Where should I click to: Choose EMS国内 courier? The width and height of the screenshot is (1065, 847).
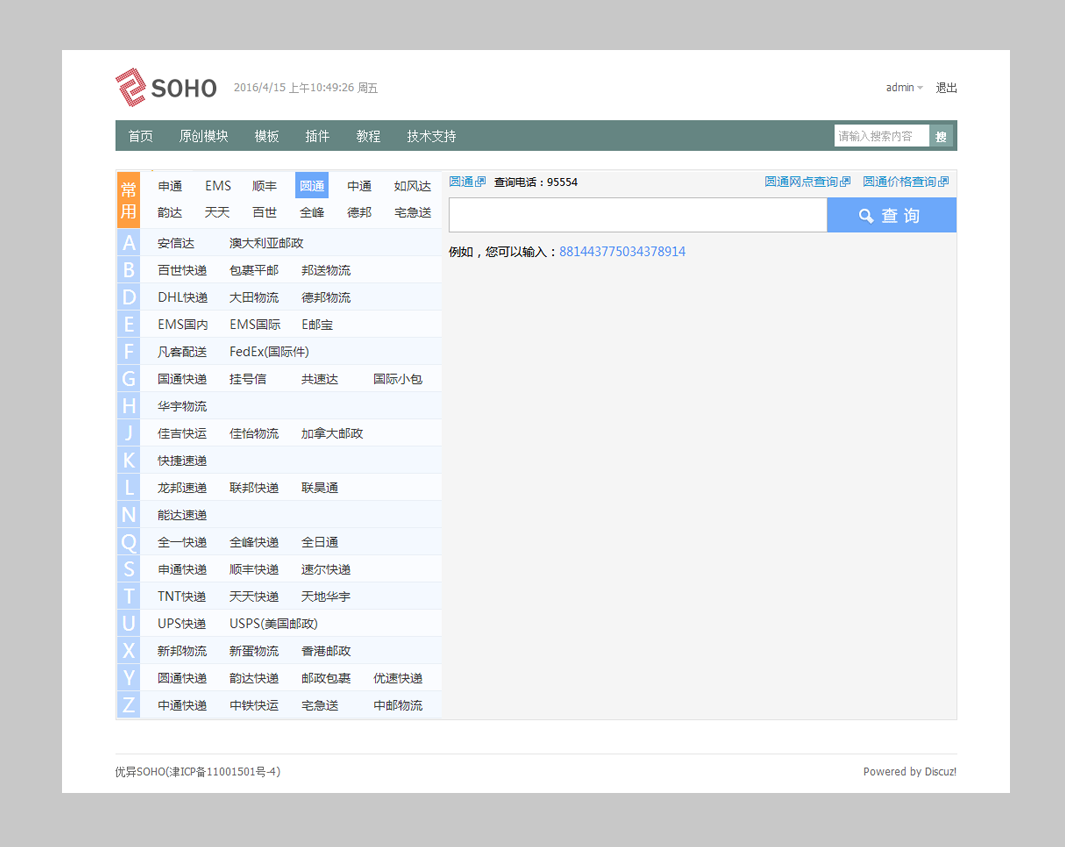[183, 325]
